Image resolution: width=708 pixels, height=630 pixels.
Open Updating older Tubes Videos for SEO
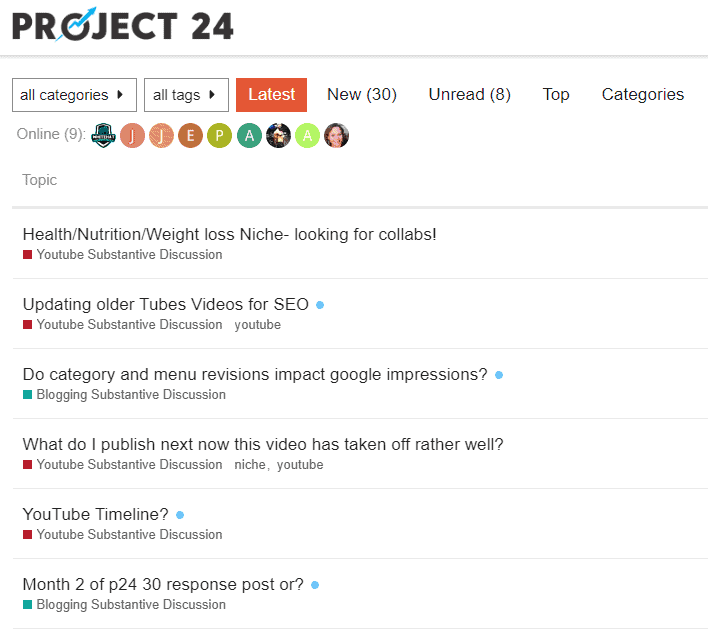click(166, 304)
